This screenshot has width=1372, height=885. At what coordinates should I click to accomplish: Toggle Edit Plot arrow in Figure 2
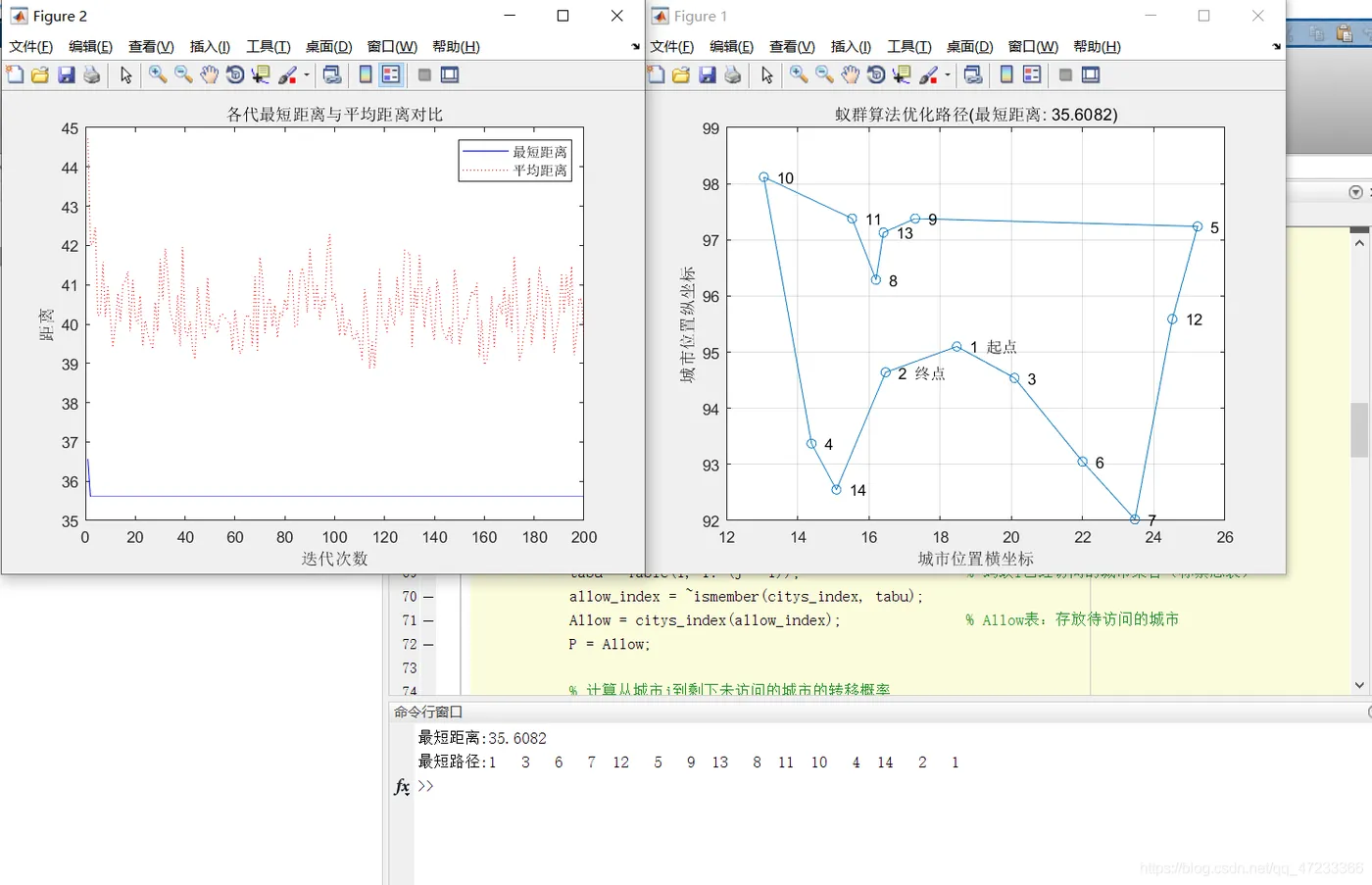click(125, 74)
